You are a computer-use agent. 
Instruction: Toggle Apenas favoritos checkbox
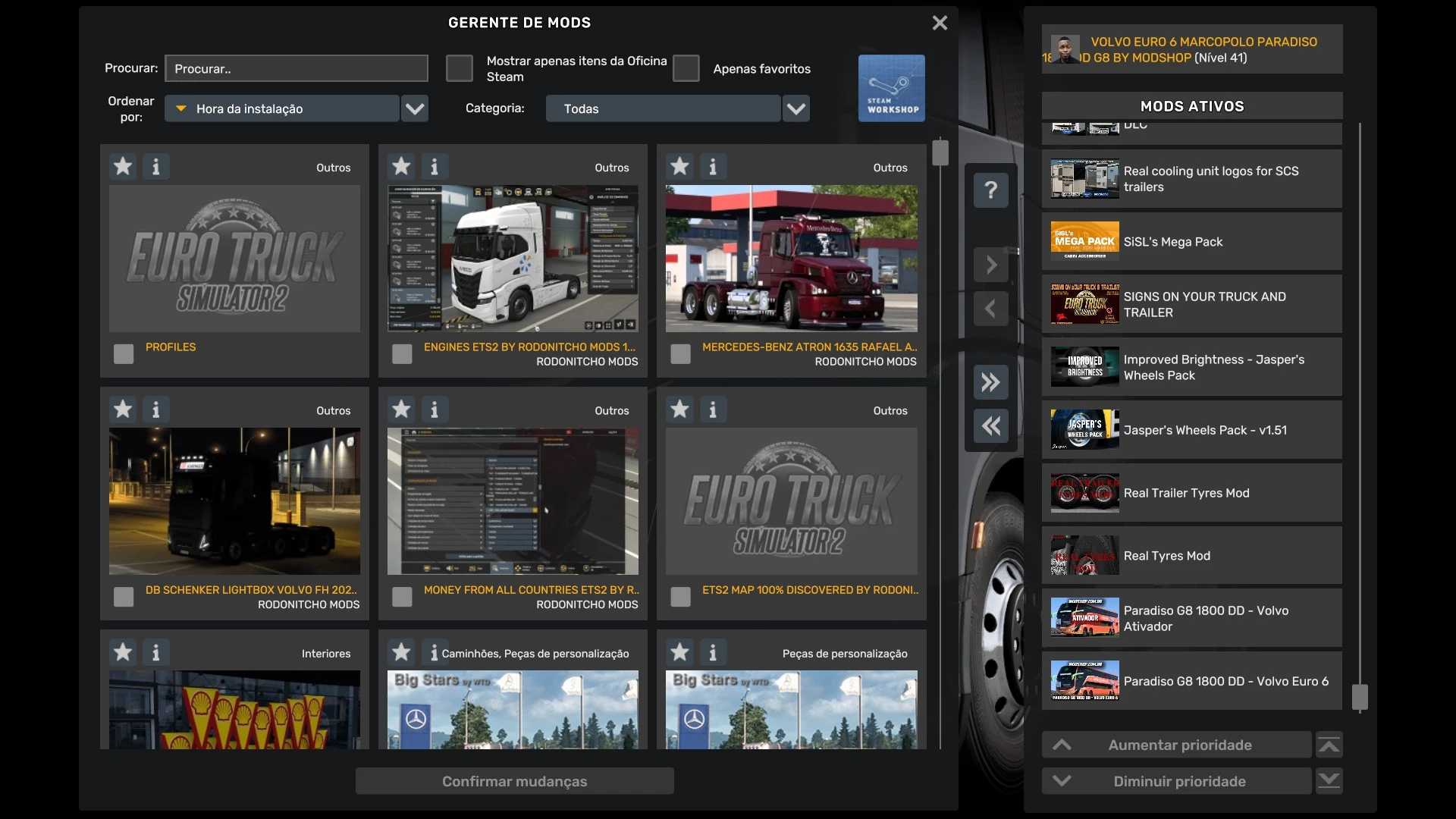(686, 68)
